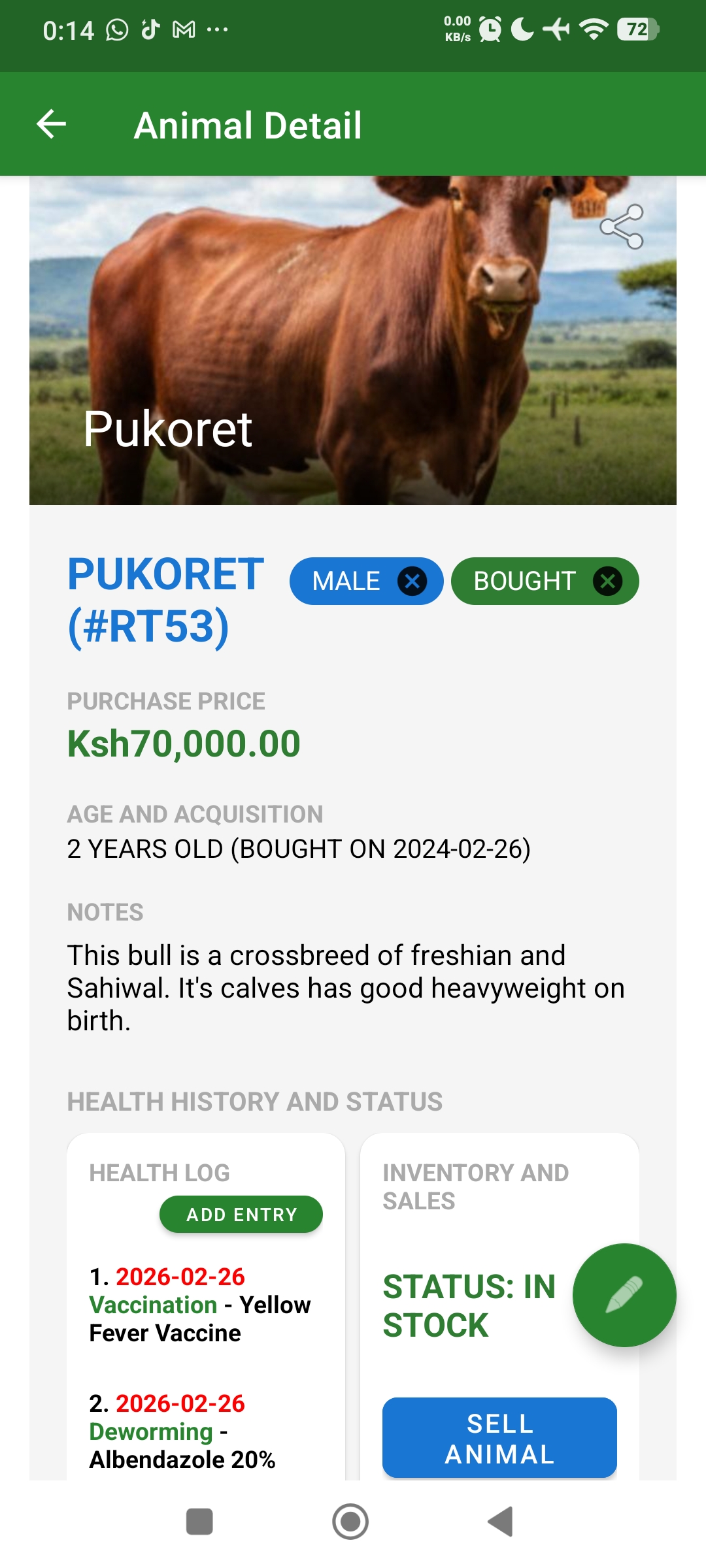Tap the WhatsApp notification icon

[118, 29]
